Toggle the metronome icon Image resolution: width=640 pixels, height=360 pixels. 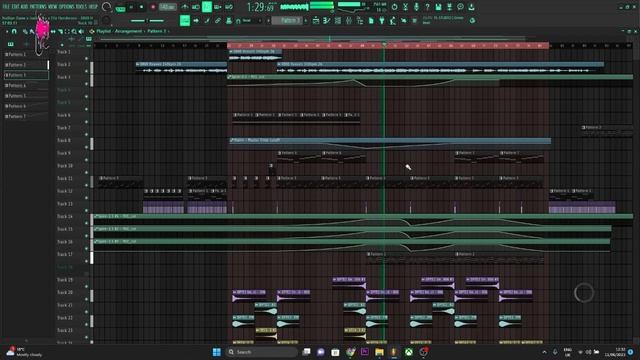pos(185,7)
